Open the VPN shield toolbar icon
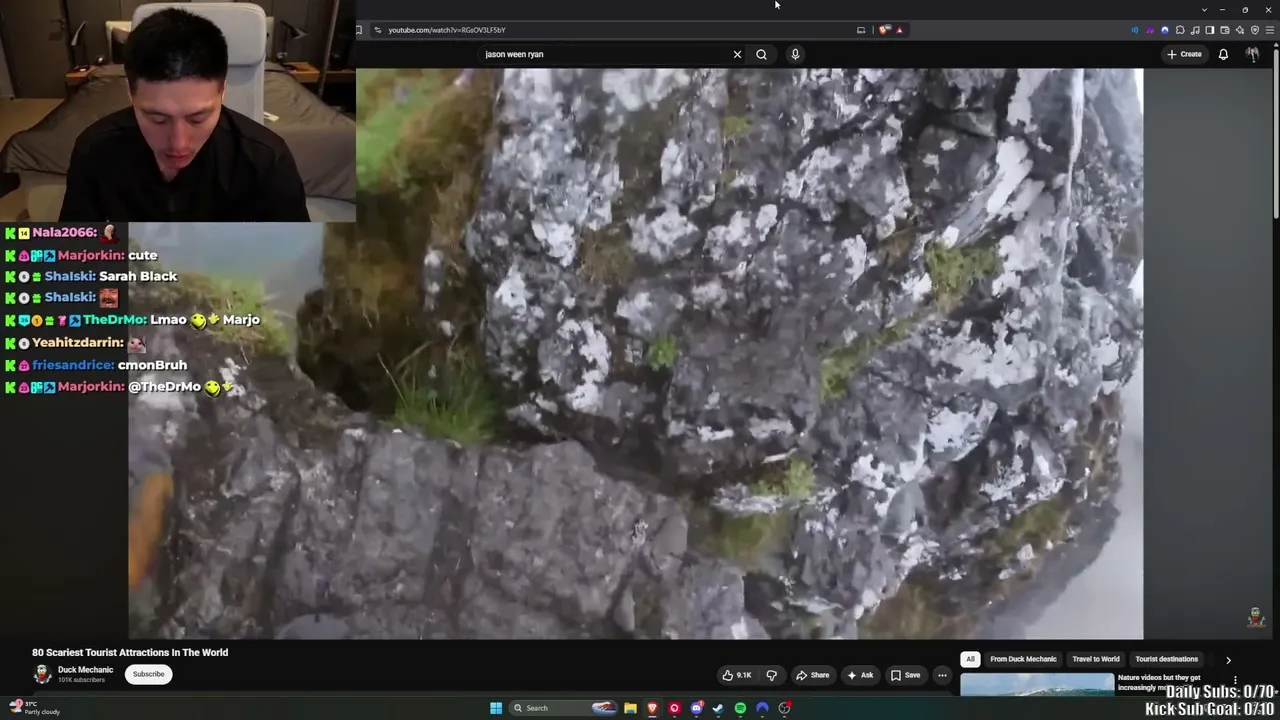This screenshot has height=720, width=1280. 1255,30
